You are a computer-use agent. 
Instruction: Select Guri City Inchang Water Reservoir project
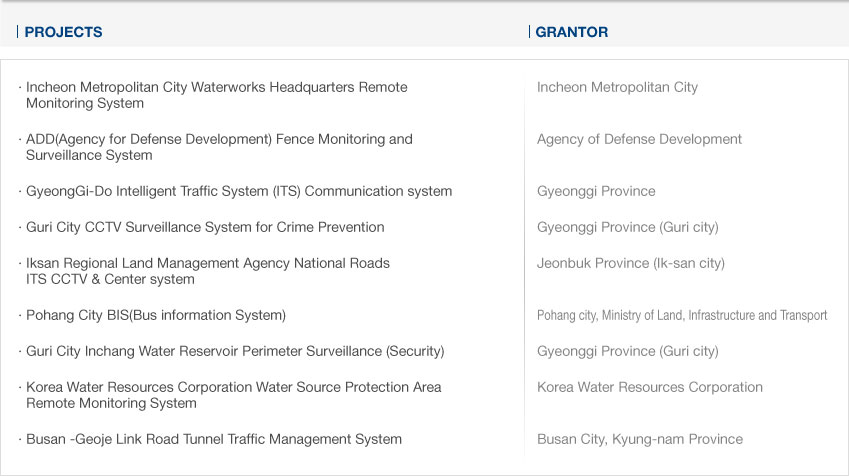point(235,351)
